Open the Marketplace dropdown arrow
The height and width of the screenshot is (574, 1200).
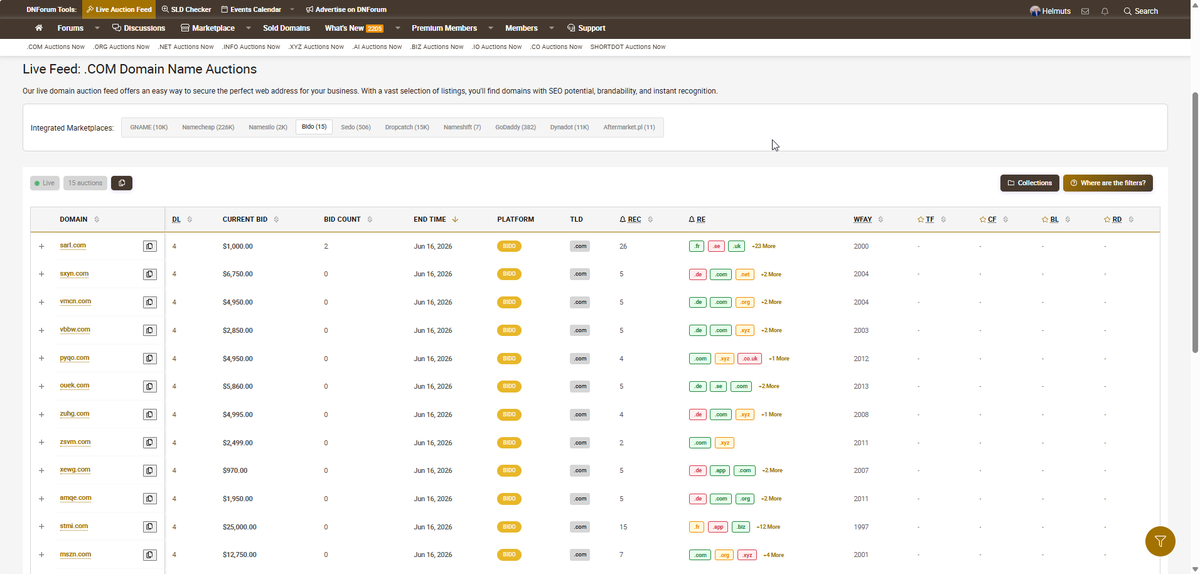point(247,28)
